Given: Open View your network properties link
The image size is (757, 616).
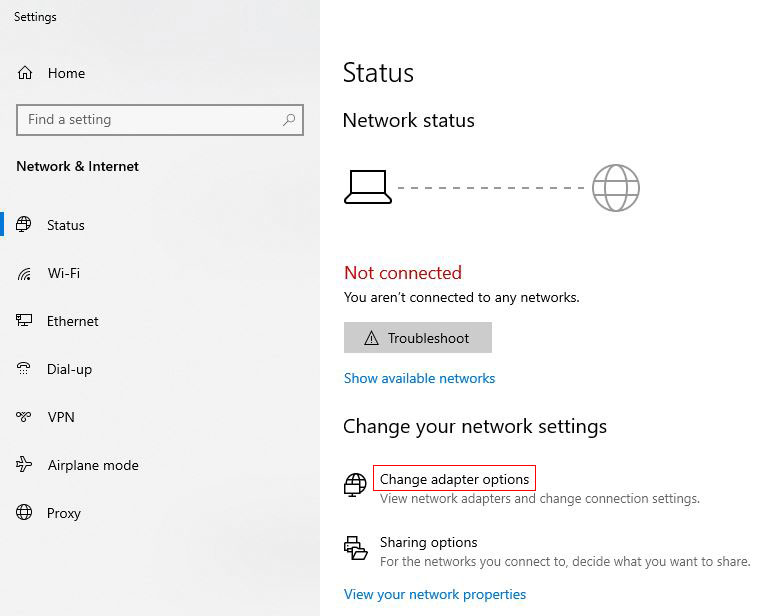Looking at the screenshot, I should tap(435, 594).
